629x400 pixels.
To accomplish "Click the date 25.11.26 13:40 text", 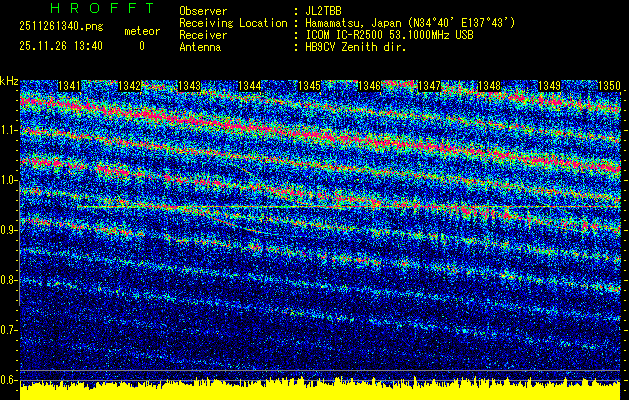I will (59, 46).
